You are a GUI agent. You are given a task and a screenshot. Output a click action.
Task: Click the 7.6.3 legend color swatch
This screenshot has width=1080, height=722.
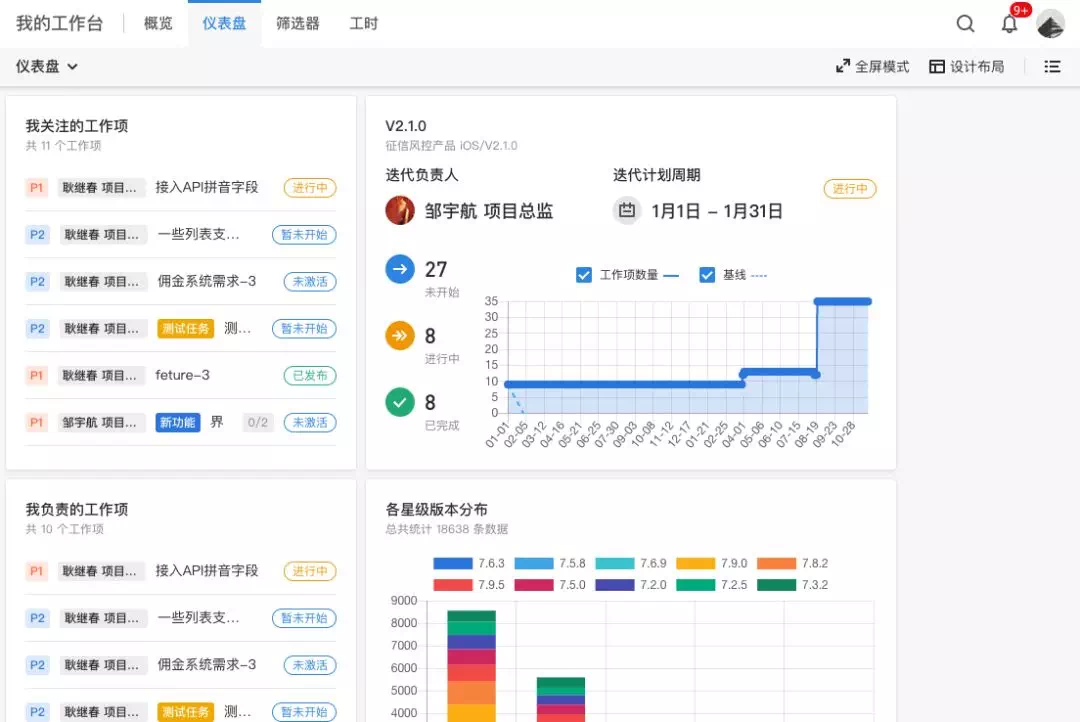pos(453,564)
